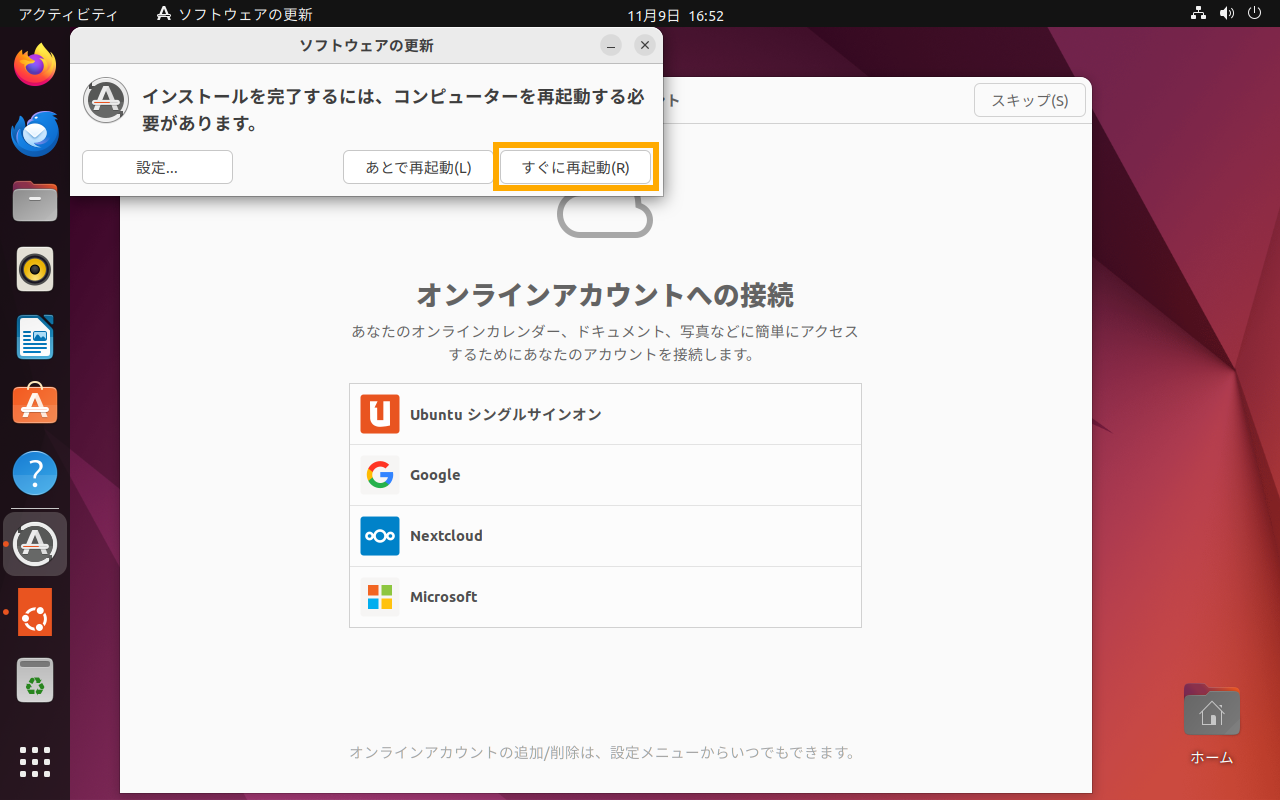Click あとで再起動(L) button

(418, 167)
